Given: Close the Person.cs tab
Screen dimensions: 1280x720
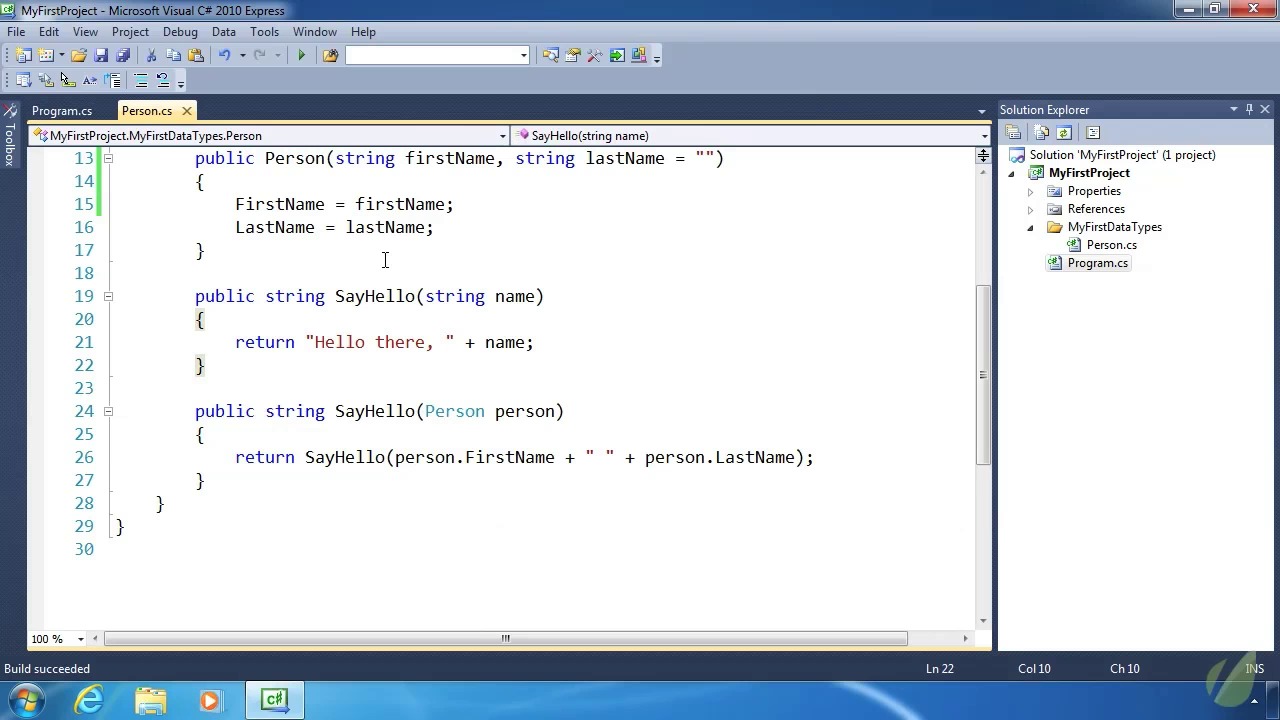Looking at the screenshot, I should click(186, 111).
